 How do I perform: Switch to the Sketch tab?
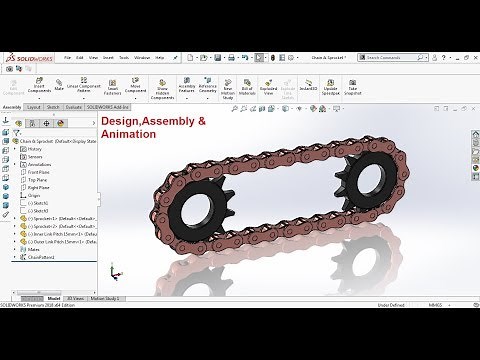point(53,107)
